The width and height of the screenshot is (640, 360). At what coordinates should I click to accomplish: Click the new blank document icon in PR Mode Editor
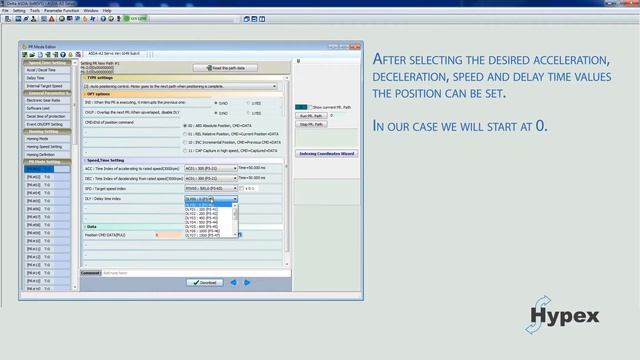[40, 54]
